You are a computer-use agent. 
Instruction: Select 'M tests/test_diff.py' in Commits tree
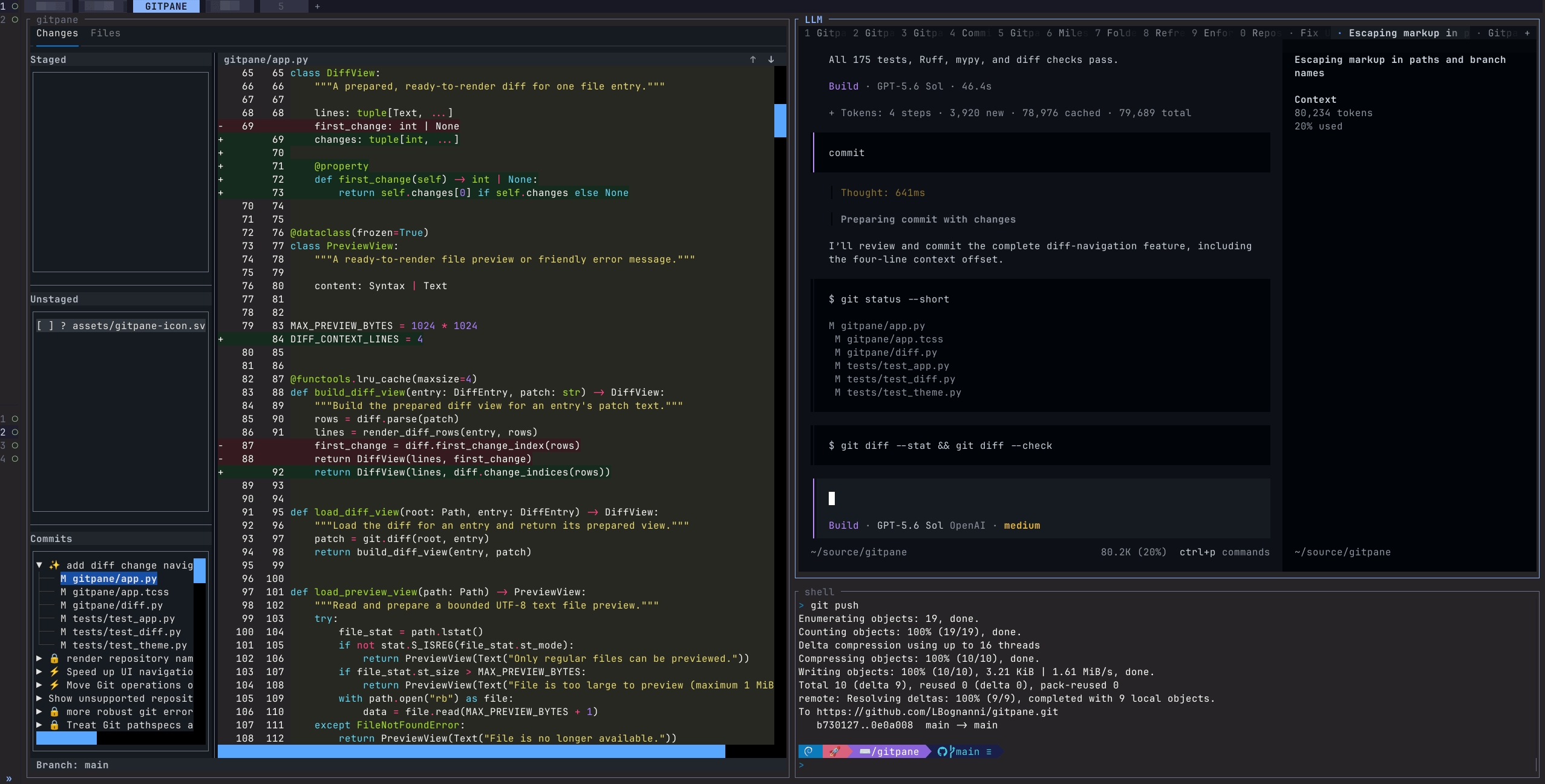click(x=121, y=632)
